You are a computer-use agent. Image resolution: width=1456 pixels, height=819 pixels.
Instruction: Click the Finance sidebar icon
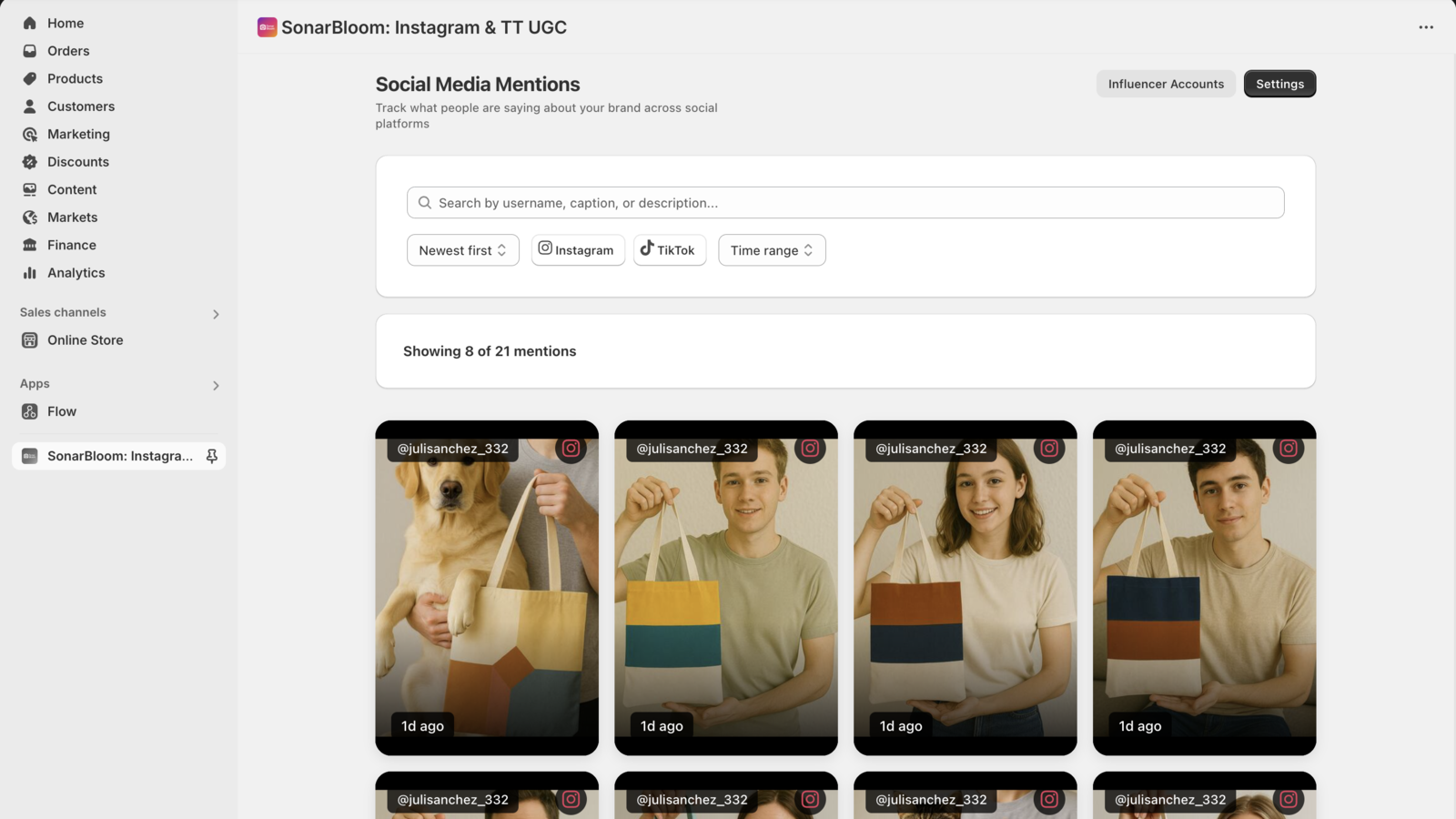click(30, 245)
